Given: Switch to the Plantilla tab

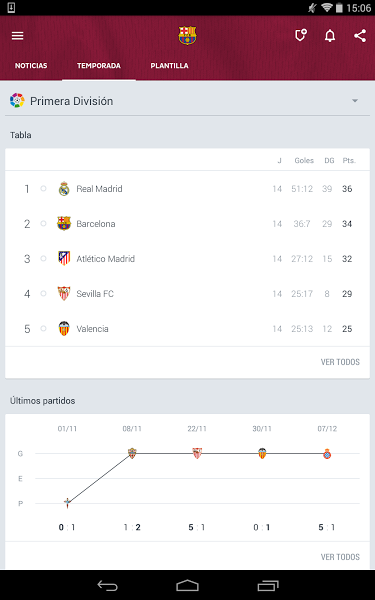Looking at the screenshot, I should (x=170, y=66).
